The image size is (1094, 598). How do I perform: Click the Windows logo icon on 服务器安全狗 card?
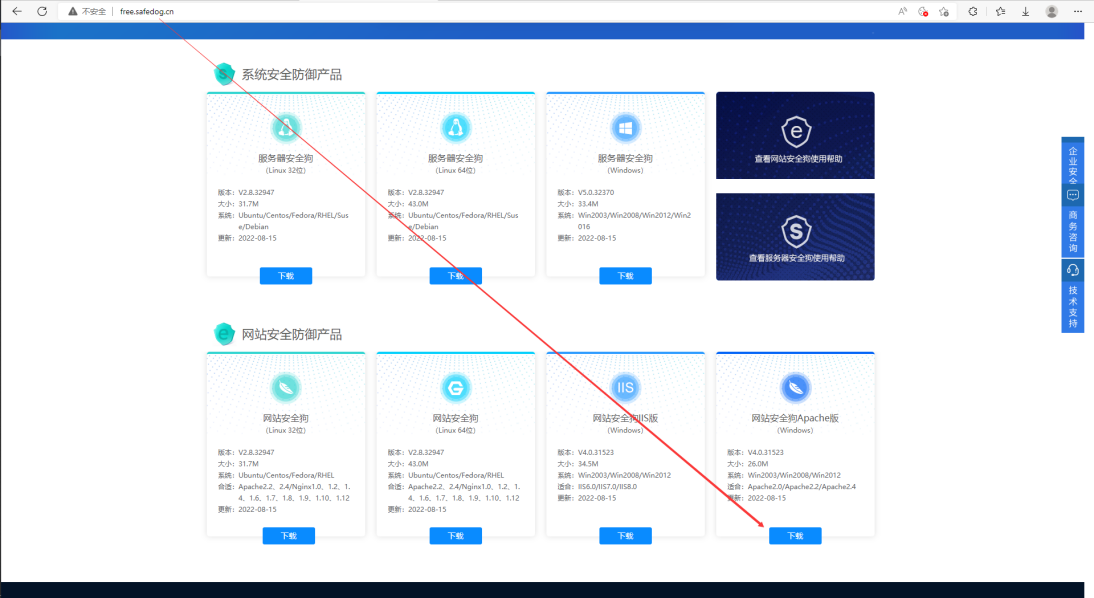tap(625, 128)
